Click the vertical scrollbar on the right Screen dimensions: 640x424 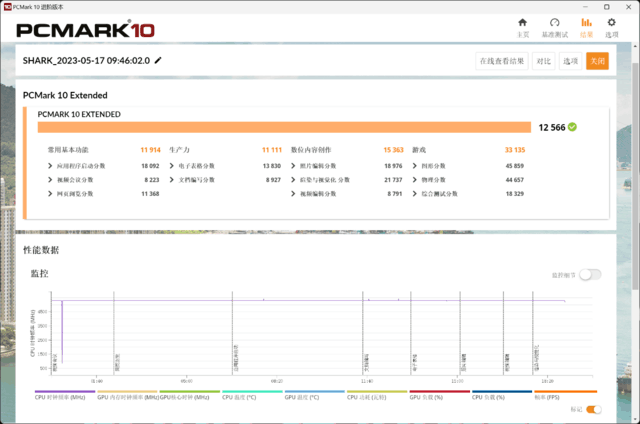(636, 175)
